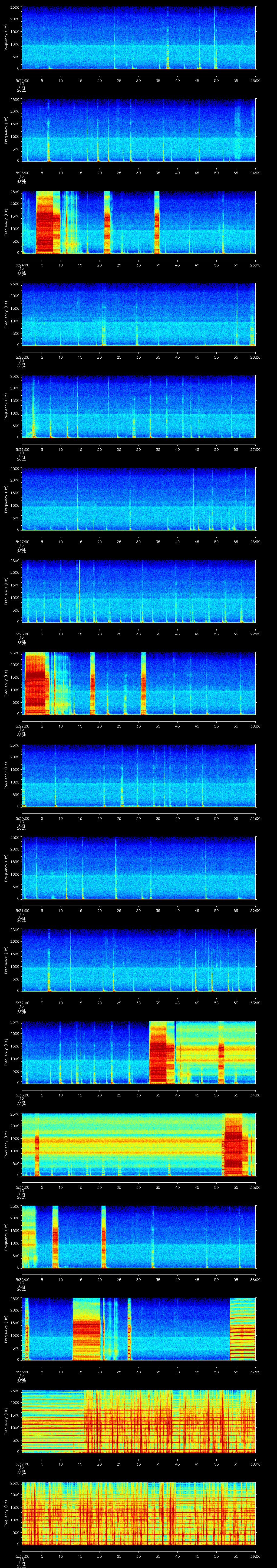Click the '33:00' end time label
The width and height of the screenshot is (277, 1568).
(x=255, y=1003)
